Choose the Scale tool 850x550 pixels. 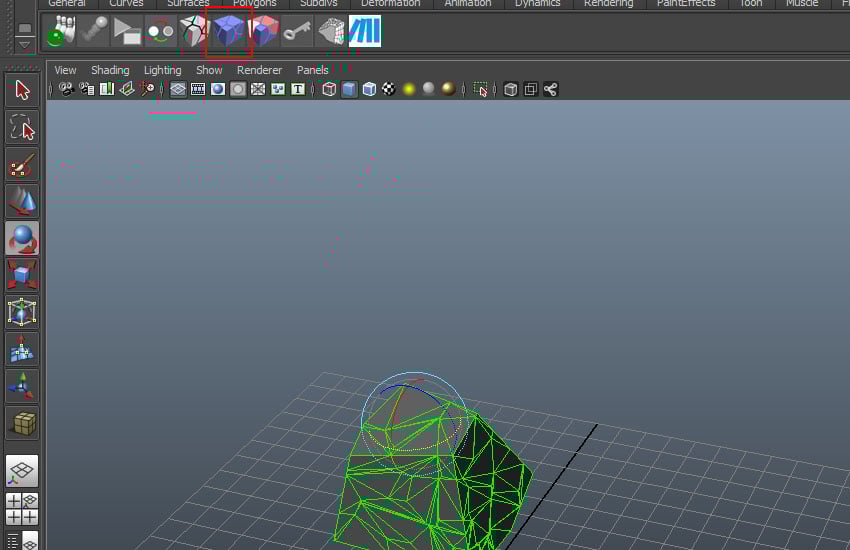coord(22,275)
